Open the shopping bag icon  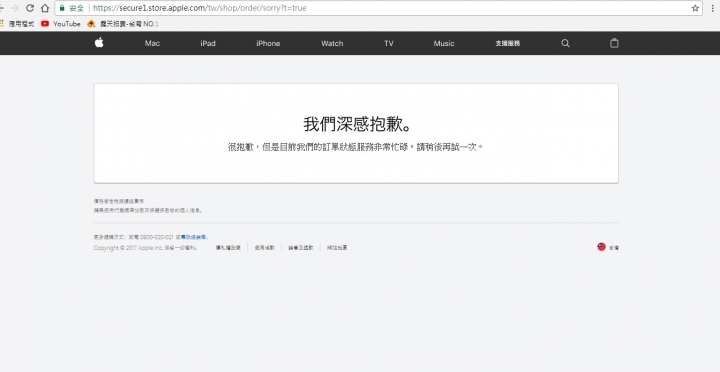coord(614,43)
